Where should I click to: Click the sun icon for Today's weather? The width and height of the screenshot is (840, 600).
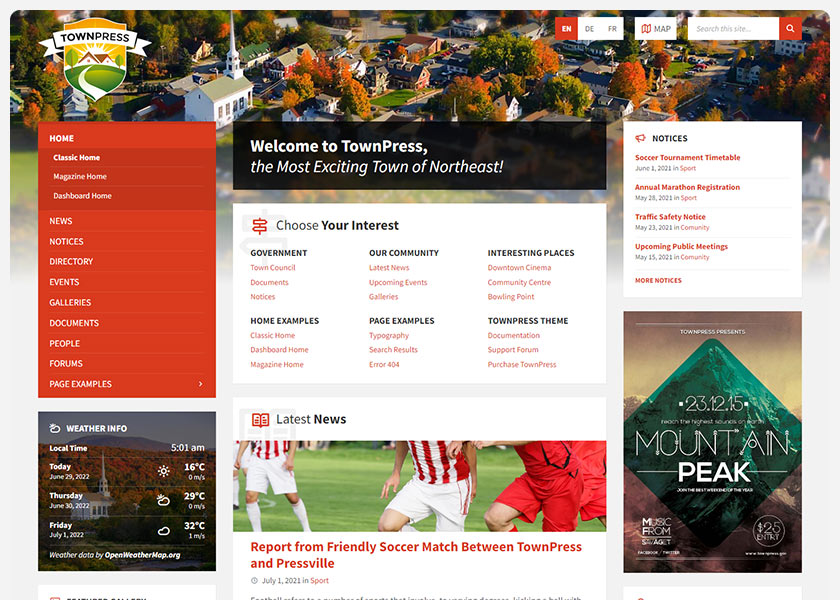point(163,471)
